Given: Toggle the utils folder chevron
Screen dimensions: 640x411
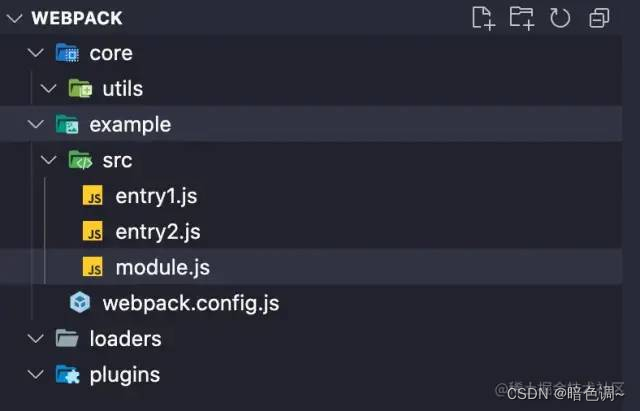Looking at the screenshot, I should pyautogui.click(x=49, y=89).
